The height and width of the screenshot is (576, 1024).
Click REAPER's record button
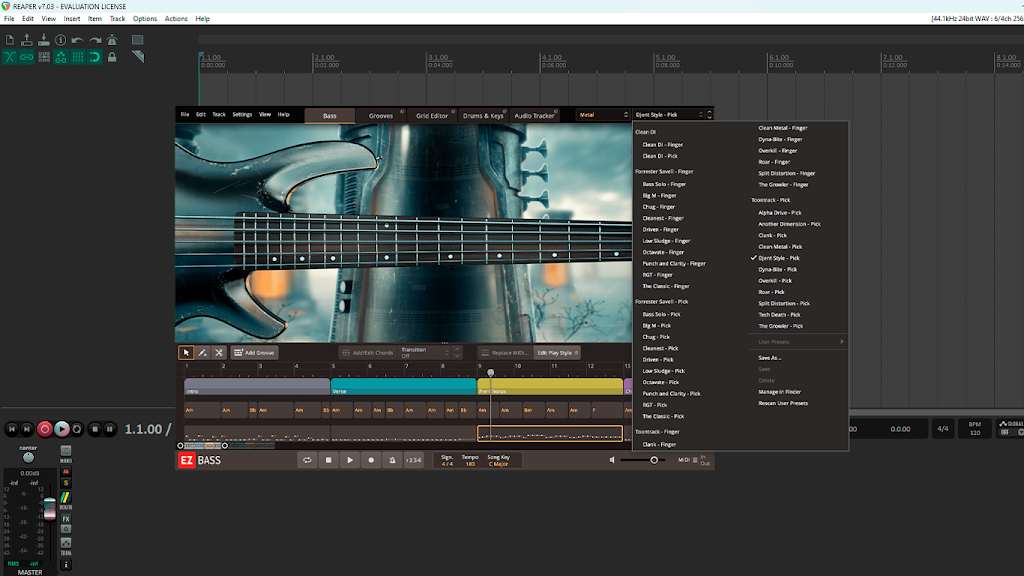(44, 429)
